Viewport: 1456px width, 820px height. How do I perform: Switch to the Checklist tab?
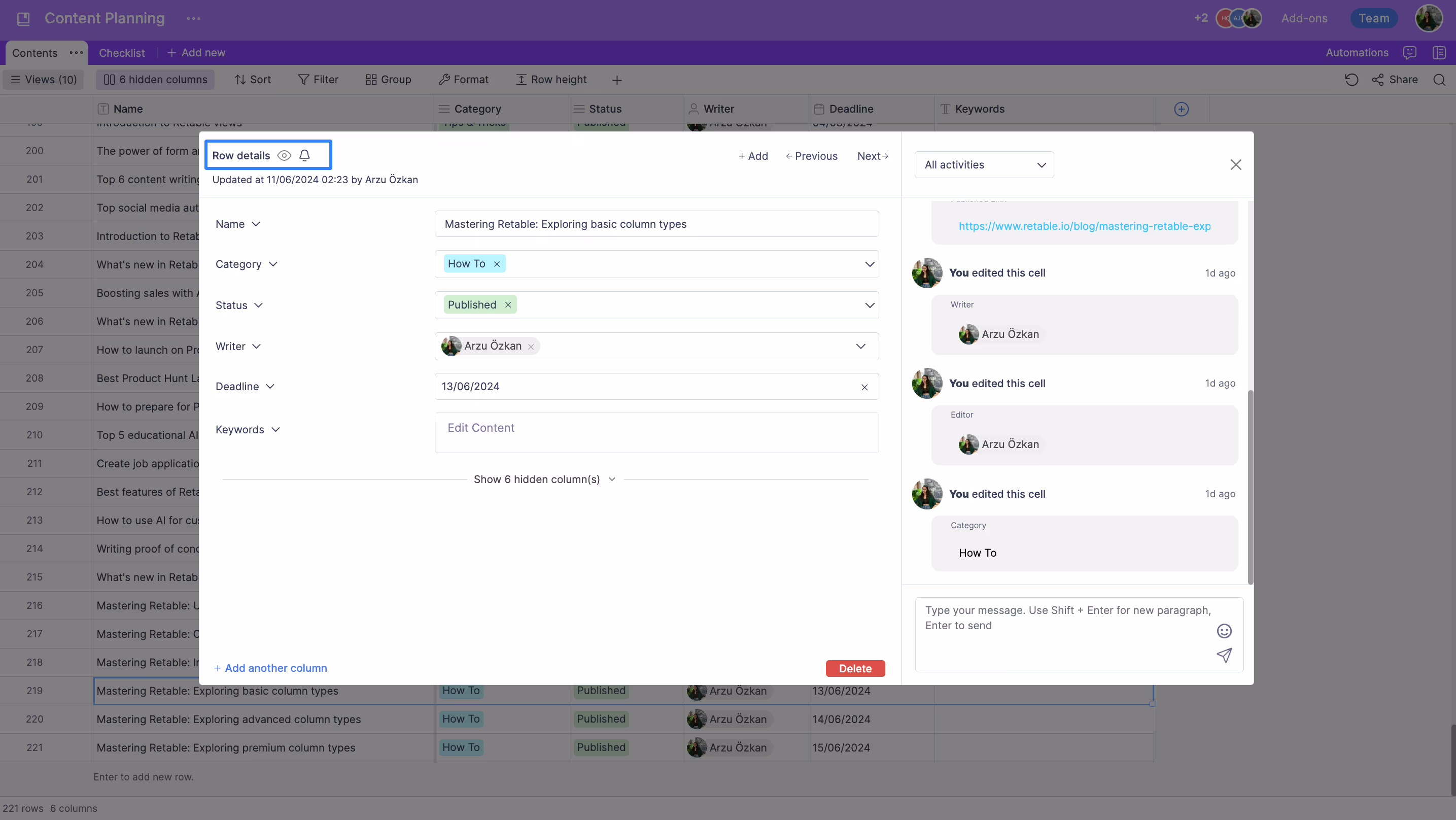point(122,53)
